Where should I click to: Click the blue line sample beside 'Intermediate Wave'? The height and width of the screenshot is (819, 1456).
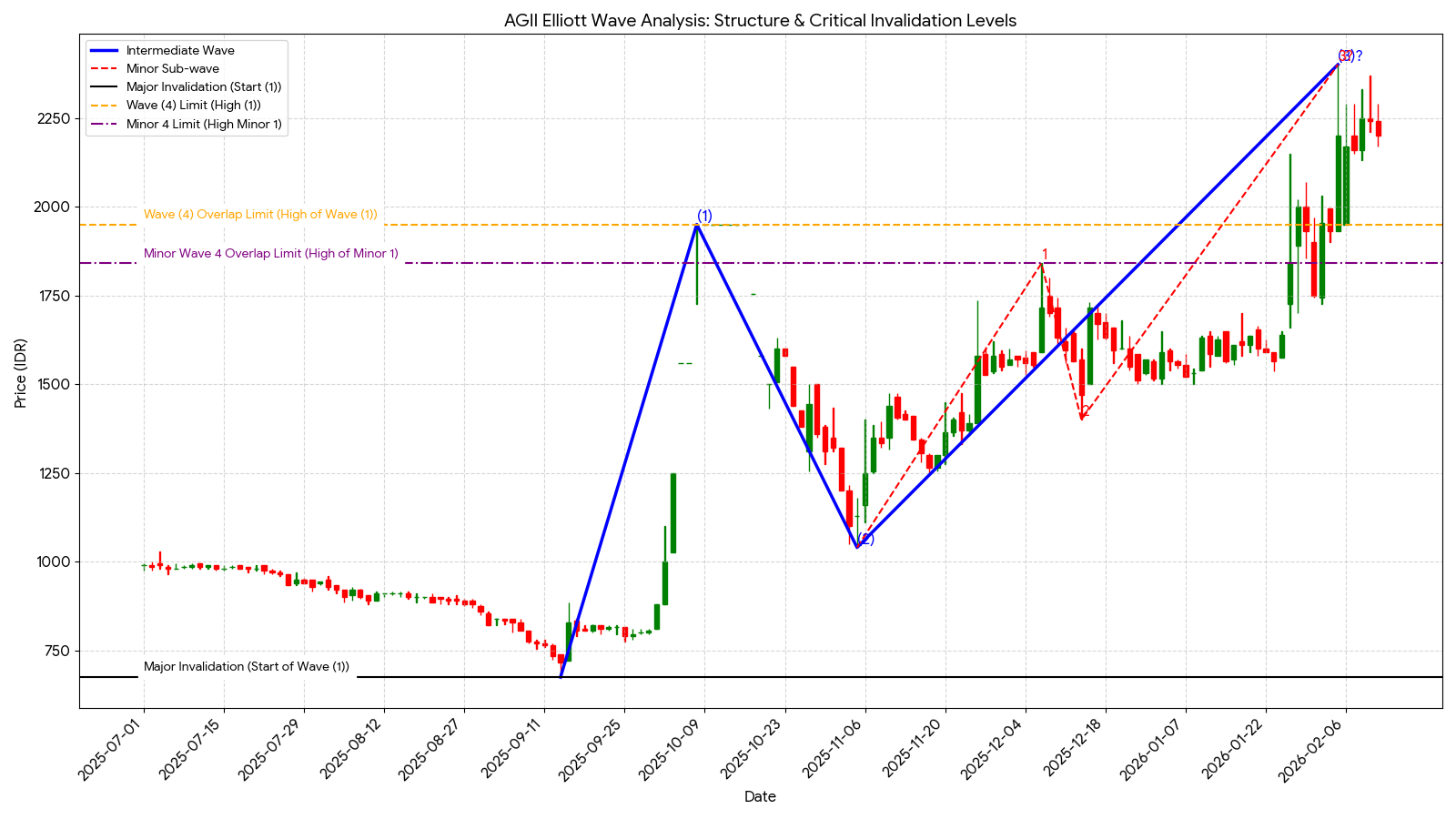point(104,51)
